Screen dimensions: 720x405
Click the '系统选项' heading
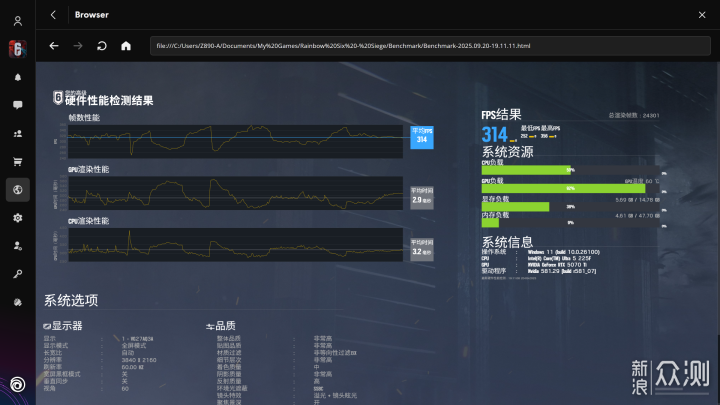[x=71, y=300]
